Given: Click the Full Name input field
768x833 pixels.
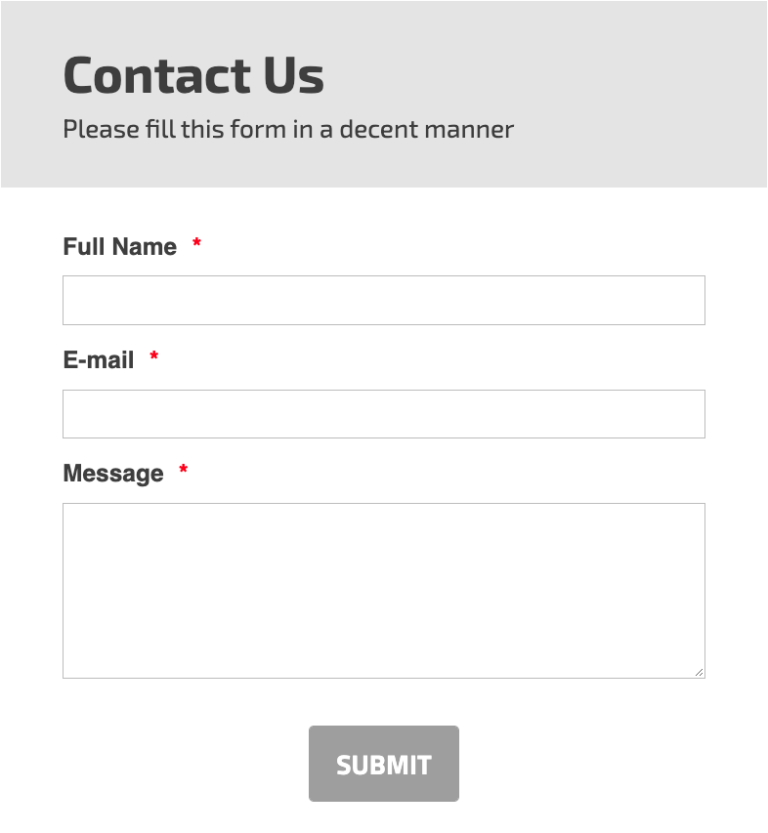Looking at the screenshot, I should pos(384,298).
